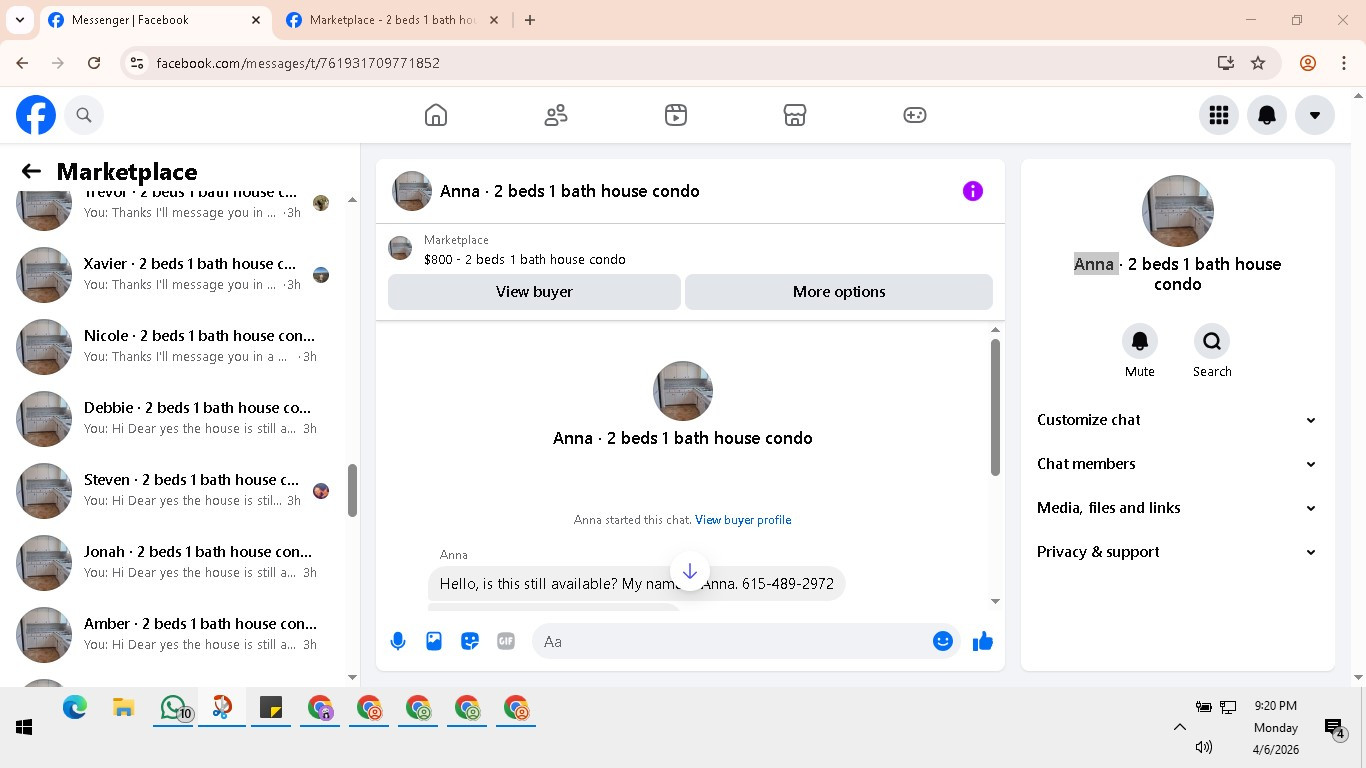Expand Customize chat section
Viewport: 1366px width, 768px height.
1177,420
